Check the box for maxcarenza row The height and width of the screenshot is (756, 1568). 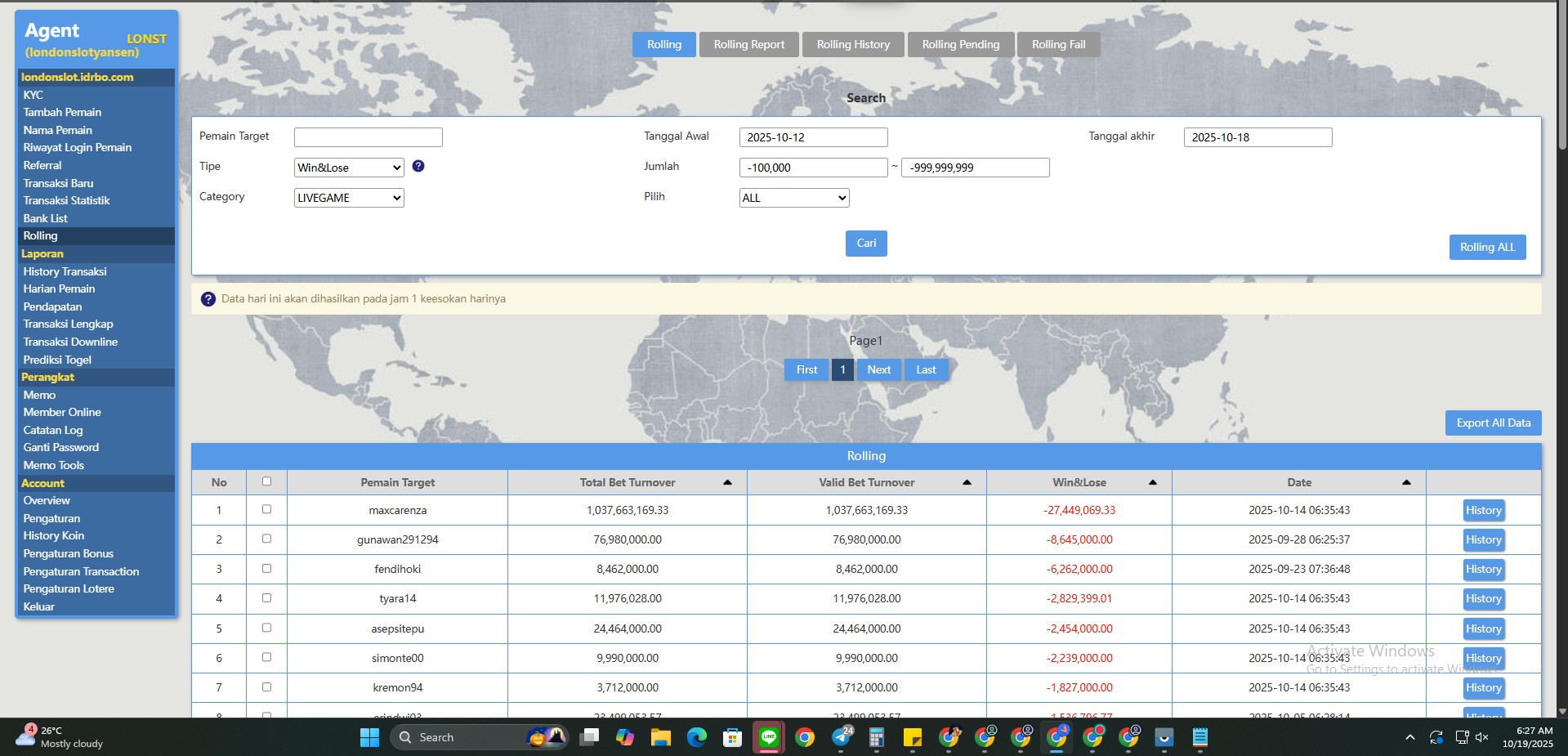coord(266,509)
